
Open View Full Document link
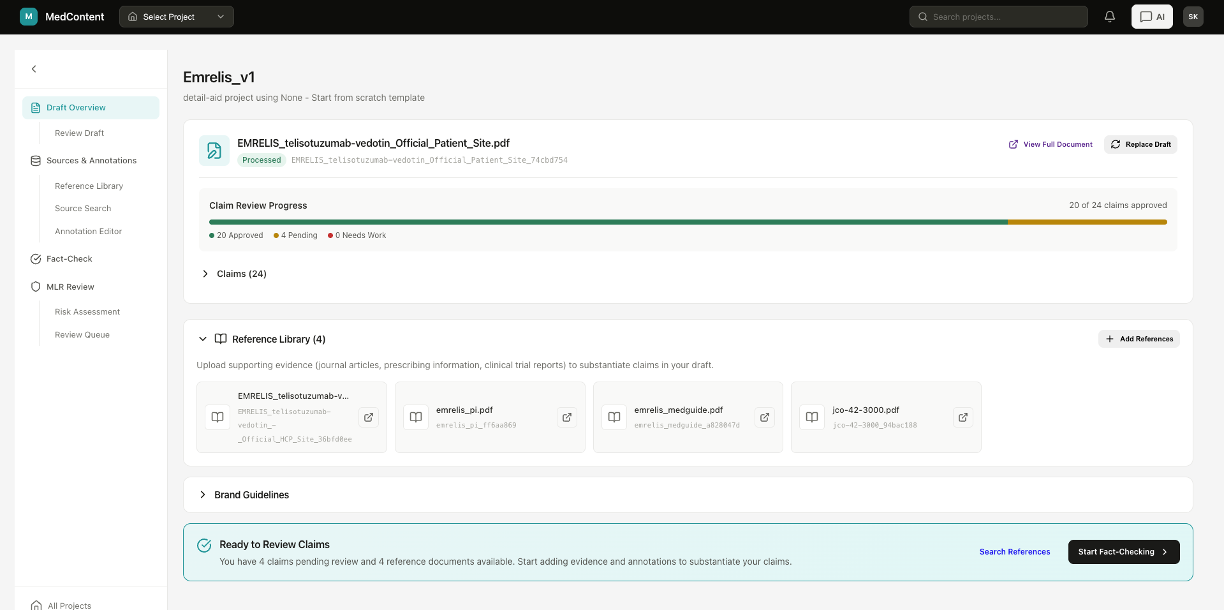1050,144
